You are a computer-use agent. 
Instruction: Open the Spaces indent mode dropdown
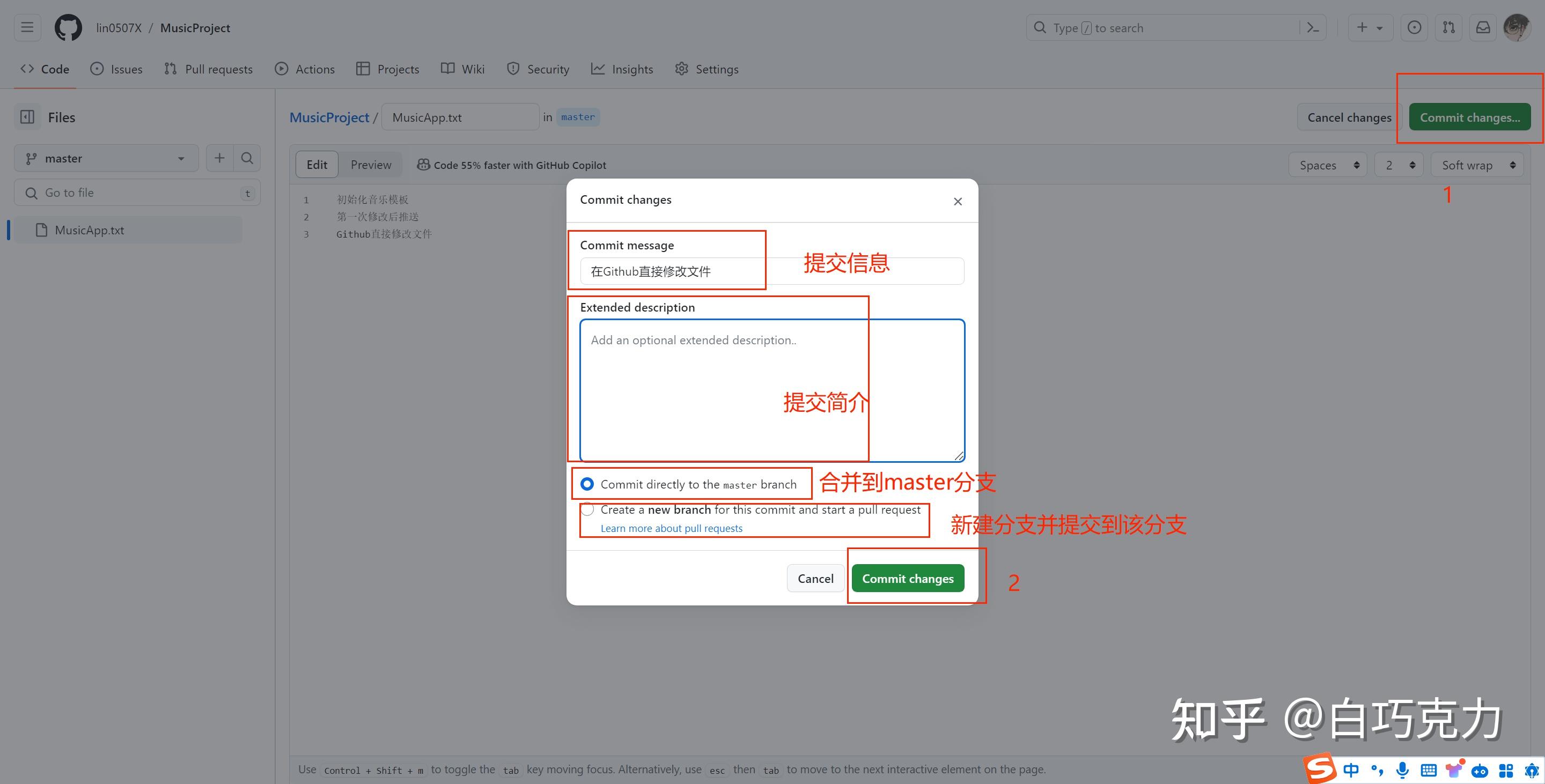(1328, 165)
